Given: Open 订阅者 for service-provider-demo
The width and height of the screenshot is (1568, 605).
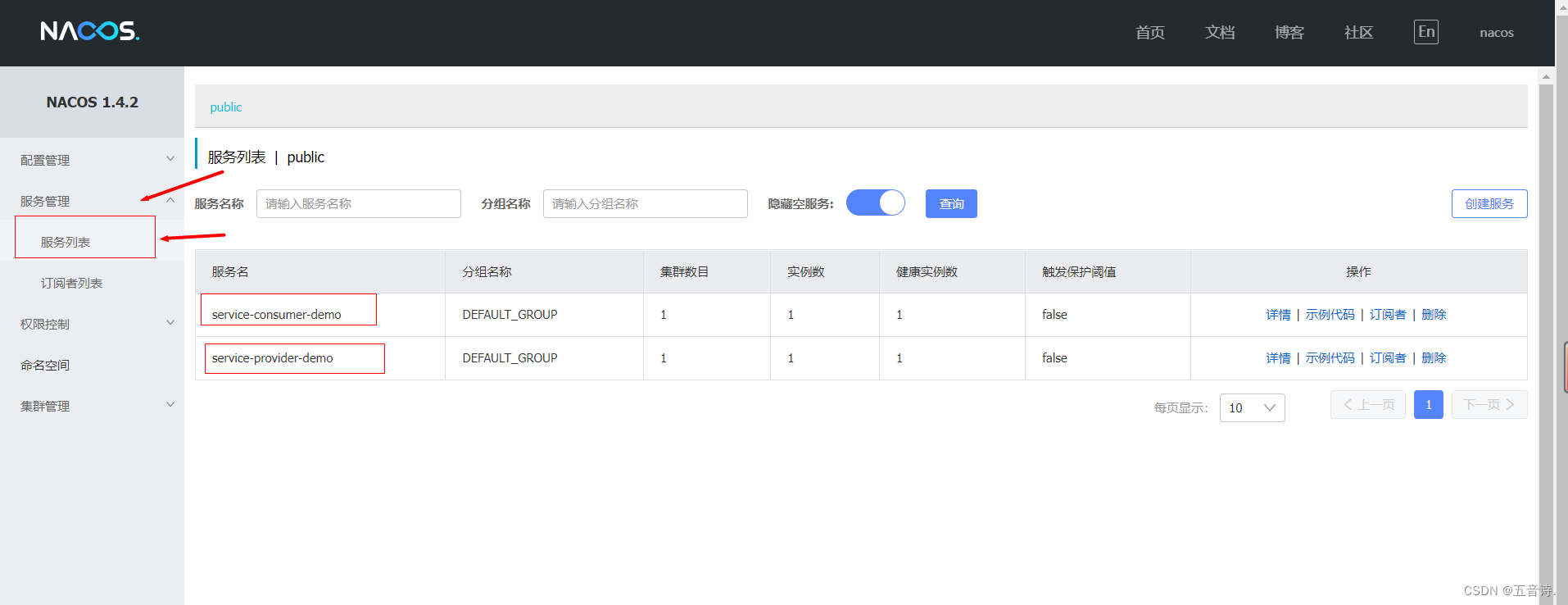Looking at the screenshot, I should pos(1388,358).
